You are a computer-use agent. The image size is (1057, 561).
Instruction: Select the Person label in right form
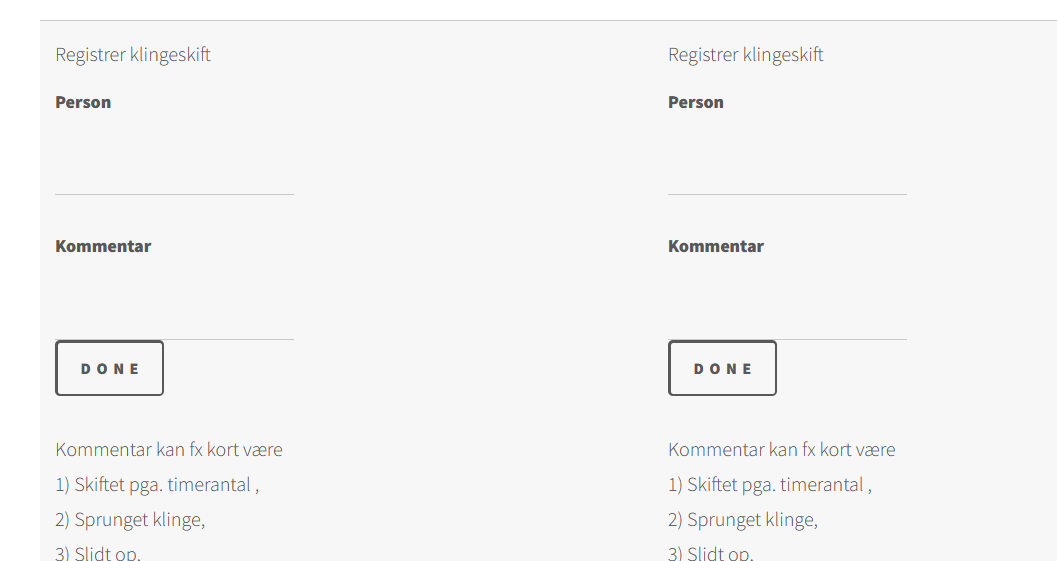(696, 102)
